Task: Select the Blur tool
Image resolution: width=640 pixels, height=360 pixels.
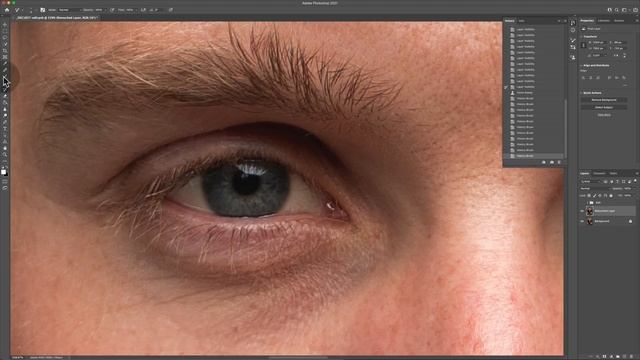Action: pos(5,109)
